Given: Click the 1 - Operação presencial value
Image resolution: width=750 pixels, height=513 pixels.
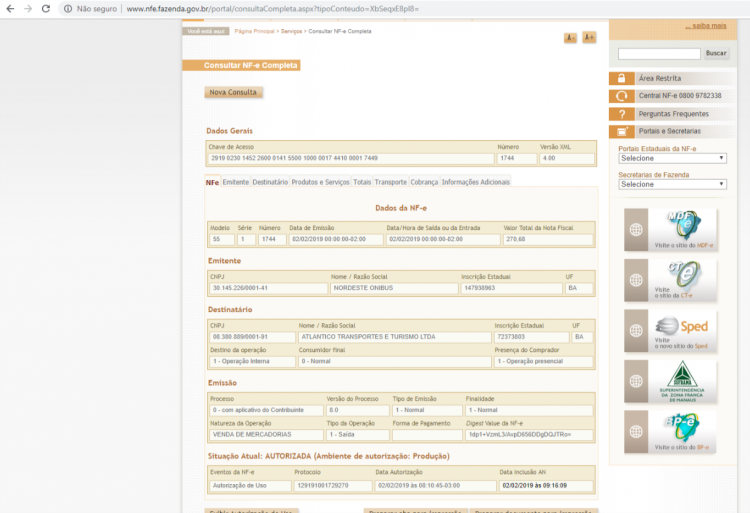Looking at the screenshot, I should 530,361.
